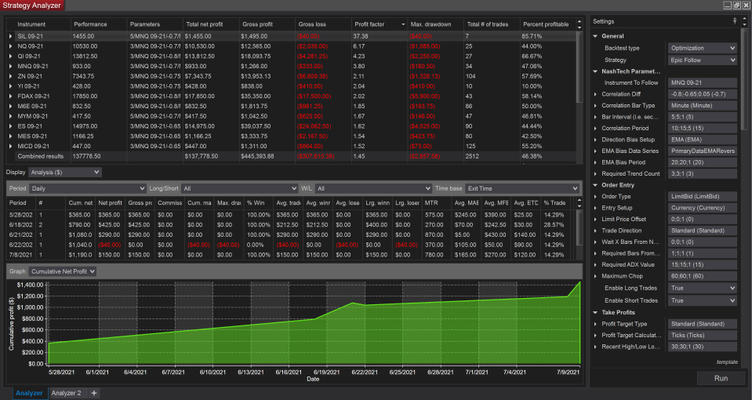Click the add new tab plus icon
This screenshot has height=400, width=752.
click(x=94, y=393)
